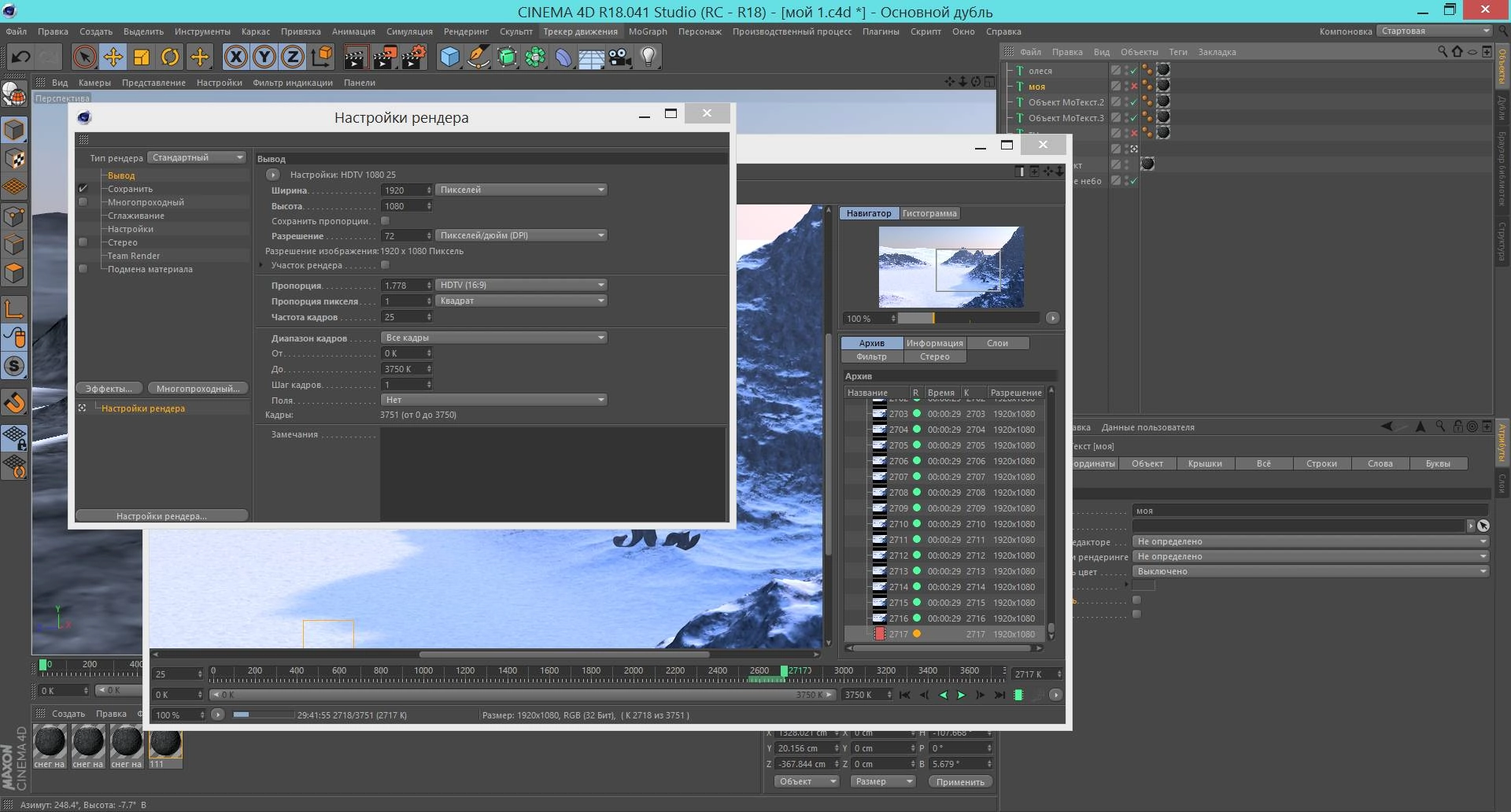This screenshot has height=812, width=1511.
Task: Add a light object
Action: 648,57
